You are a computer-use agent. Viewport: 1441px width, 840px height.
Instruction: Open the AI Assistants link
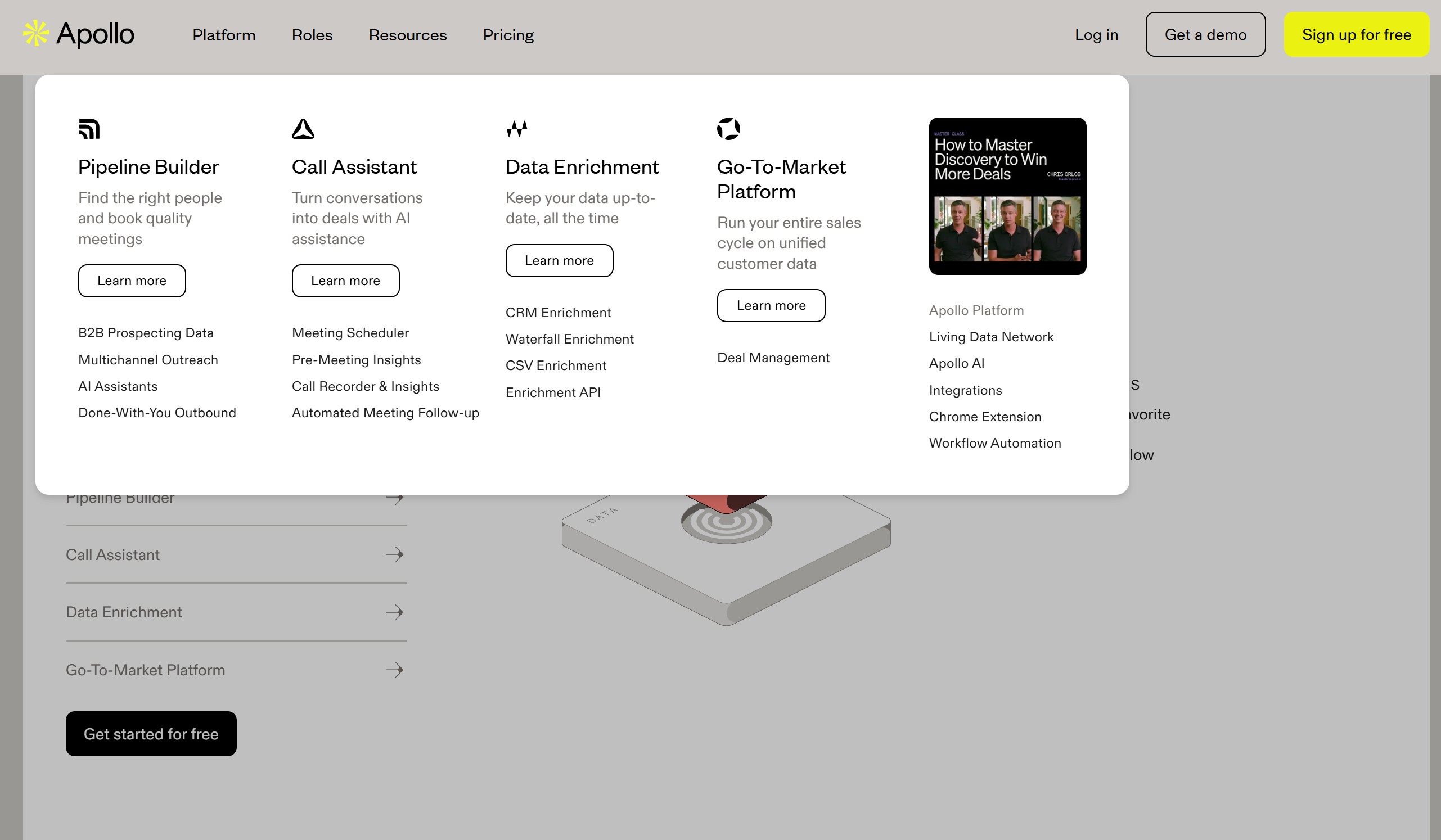click(118, 386)
